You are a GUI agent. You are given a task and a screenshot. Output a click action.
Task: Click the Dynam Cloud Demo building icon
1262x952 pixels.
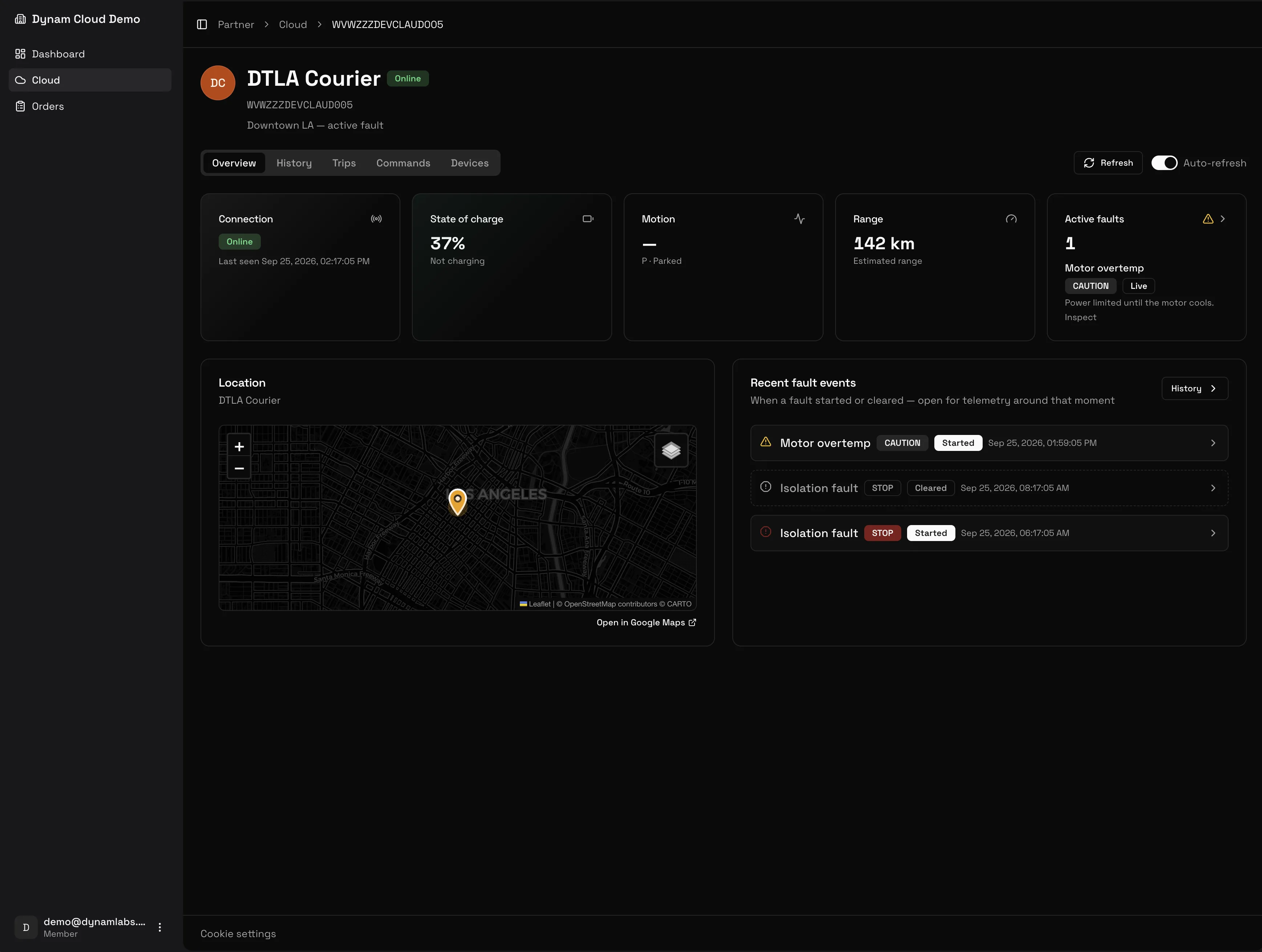tap(21, 19)
